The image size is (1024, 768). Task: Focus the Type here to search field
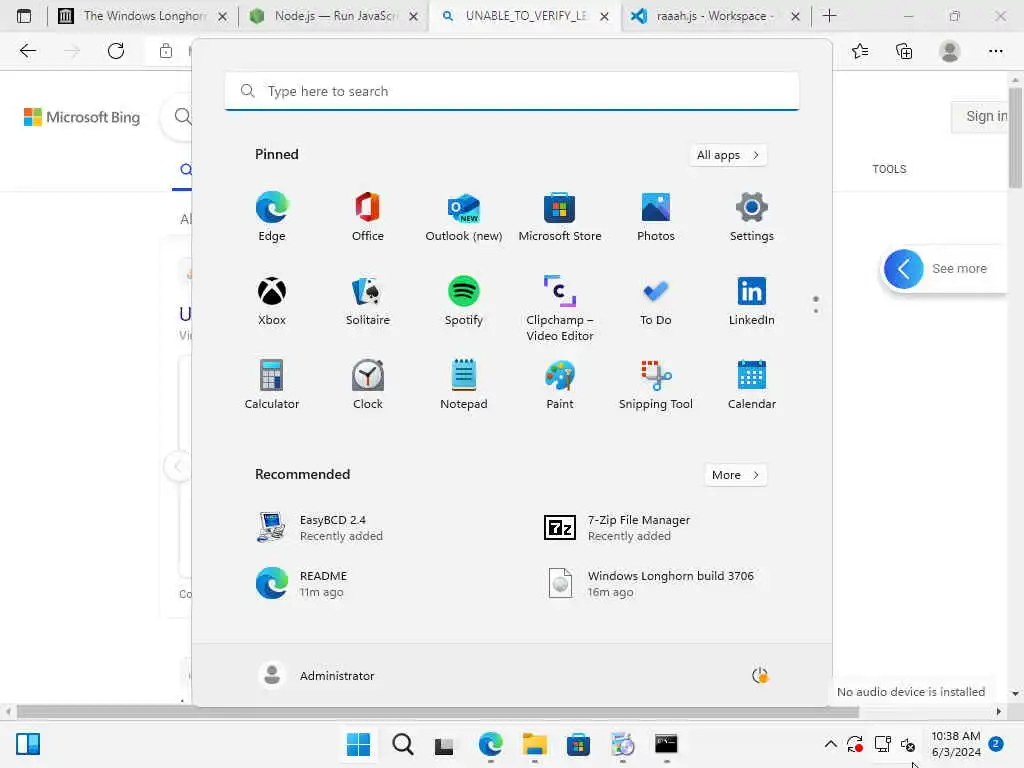[512, 91]
